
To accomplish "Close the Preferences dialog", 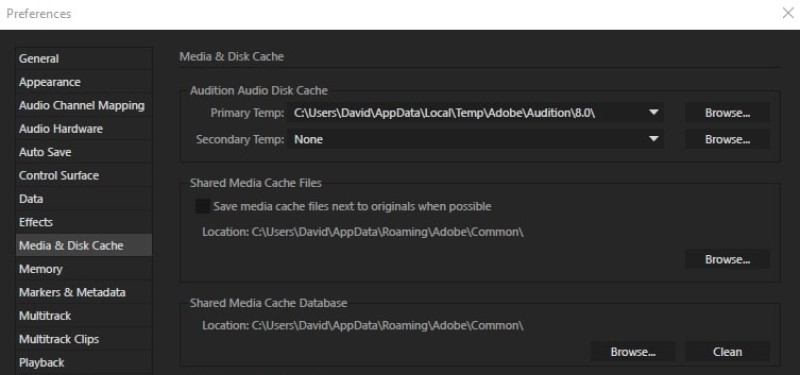I will pos(788,13).
